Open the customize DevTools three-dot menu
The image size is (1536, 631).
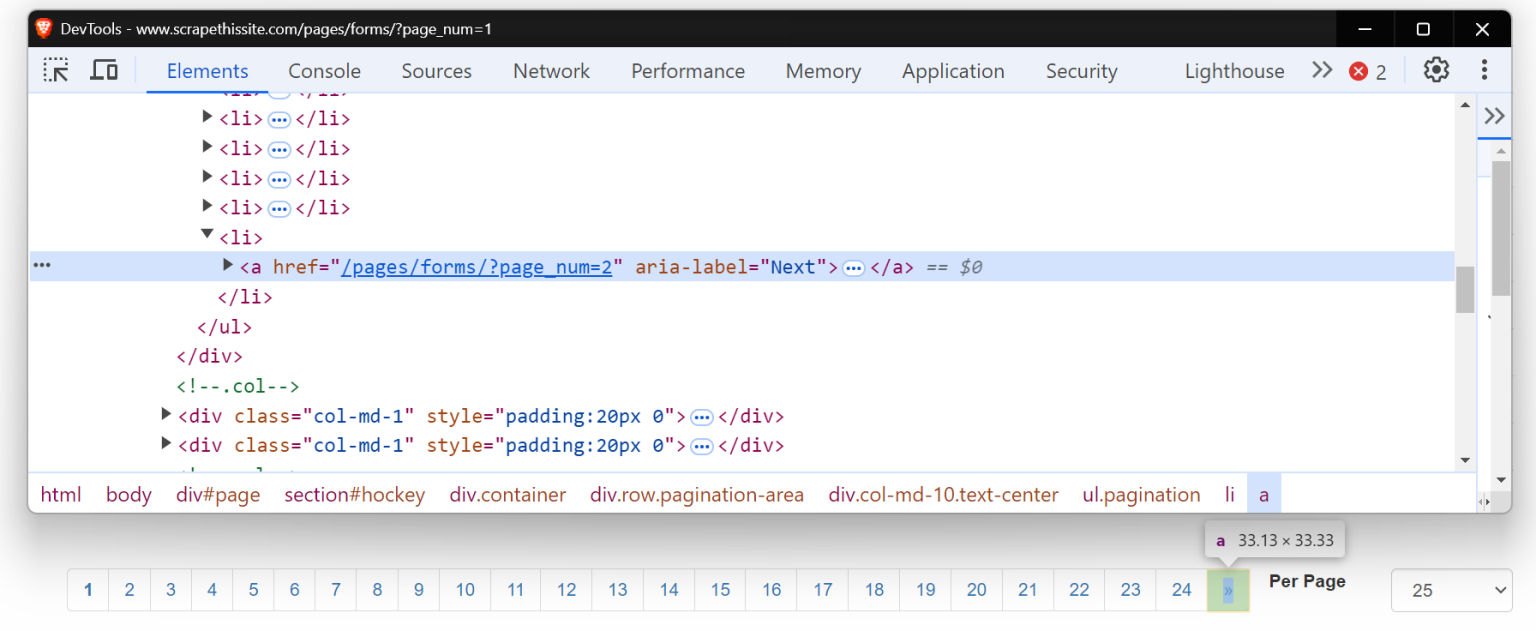click(x=1485, y=70)
